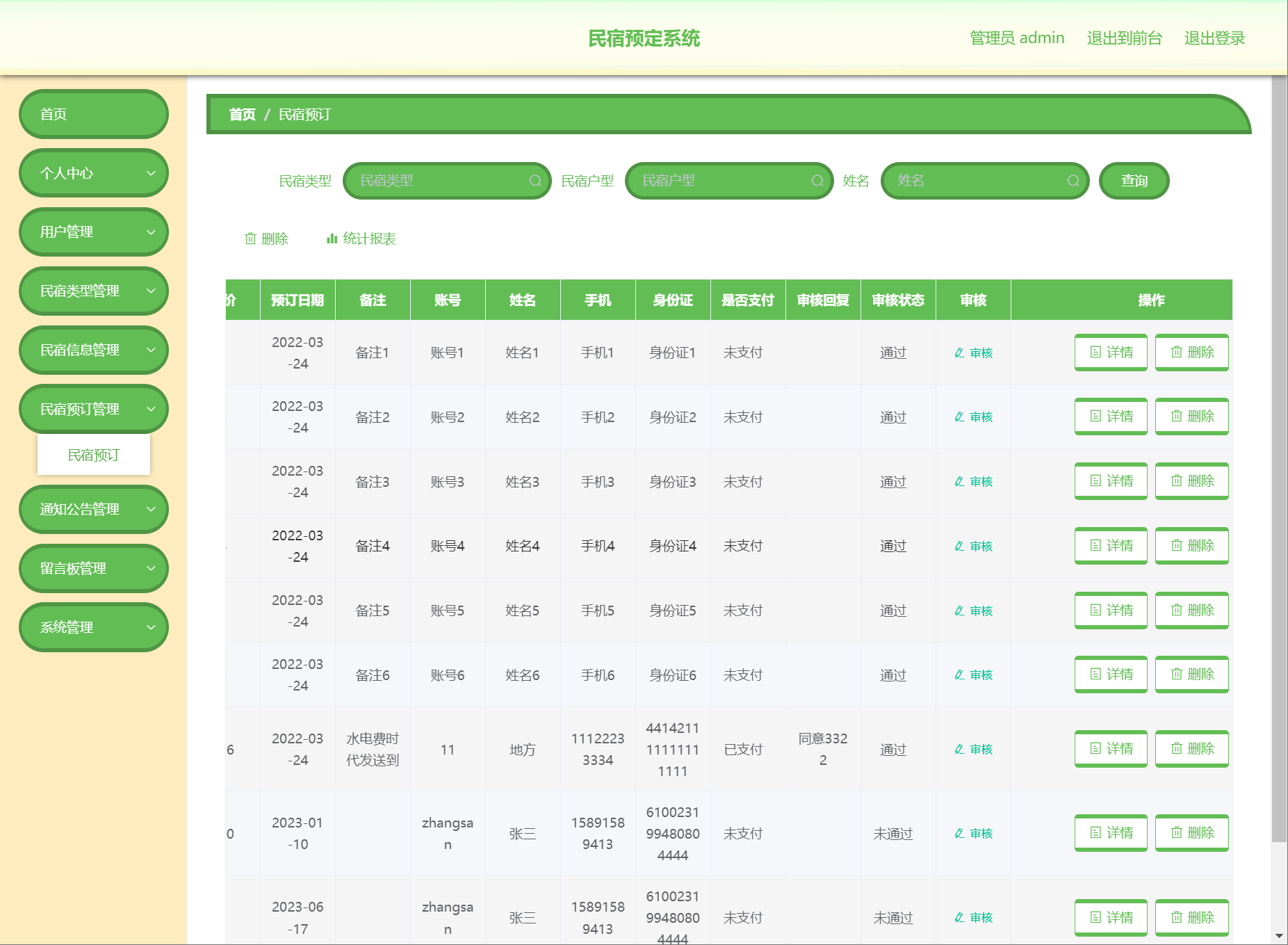Image resolution: width=1288 pixels, height=945 pixels.
Task: Delete the 姓名6 booking row
Action: (1191, 675)
